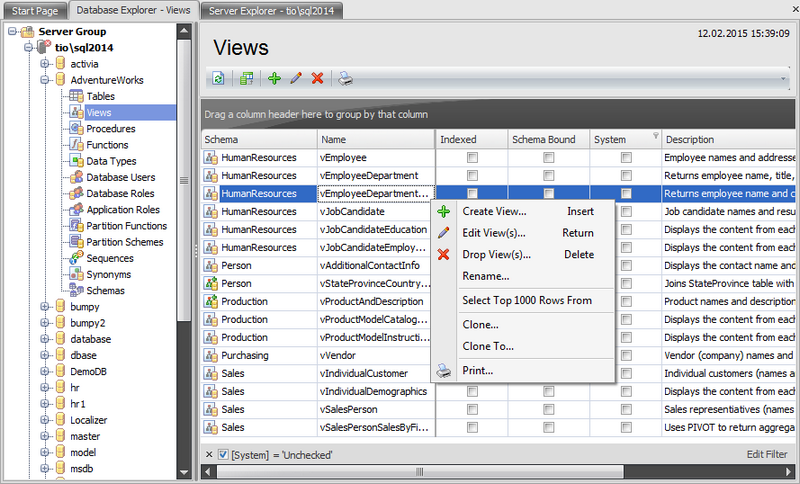Toggle Indexed checkbox for vEmployee row

472,158
